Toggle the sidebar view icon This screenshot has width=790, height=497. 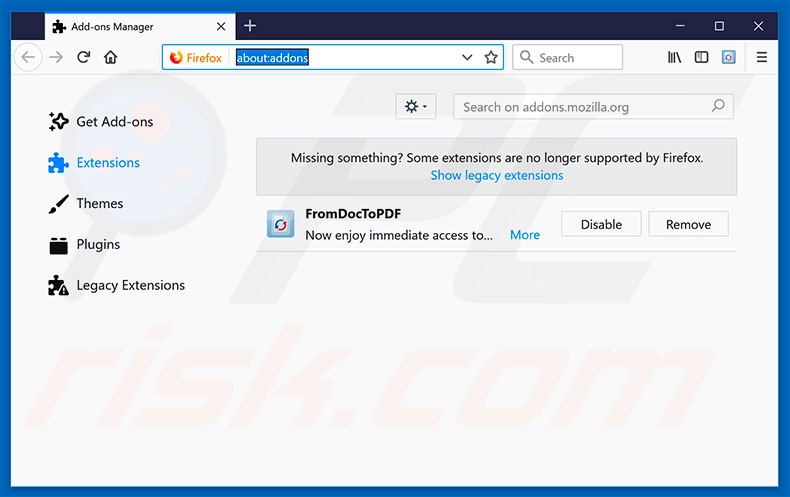point(702,57)
